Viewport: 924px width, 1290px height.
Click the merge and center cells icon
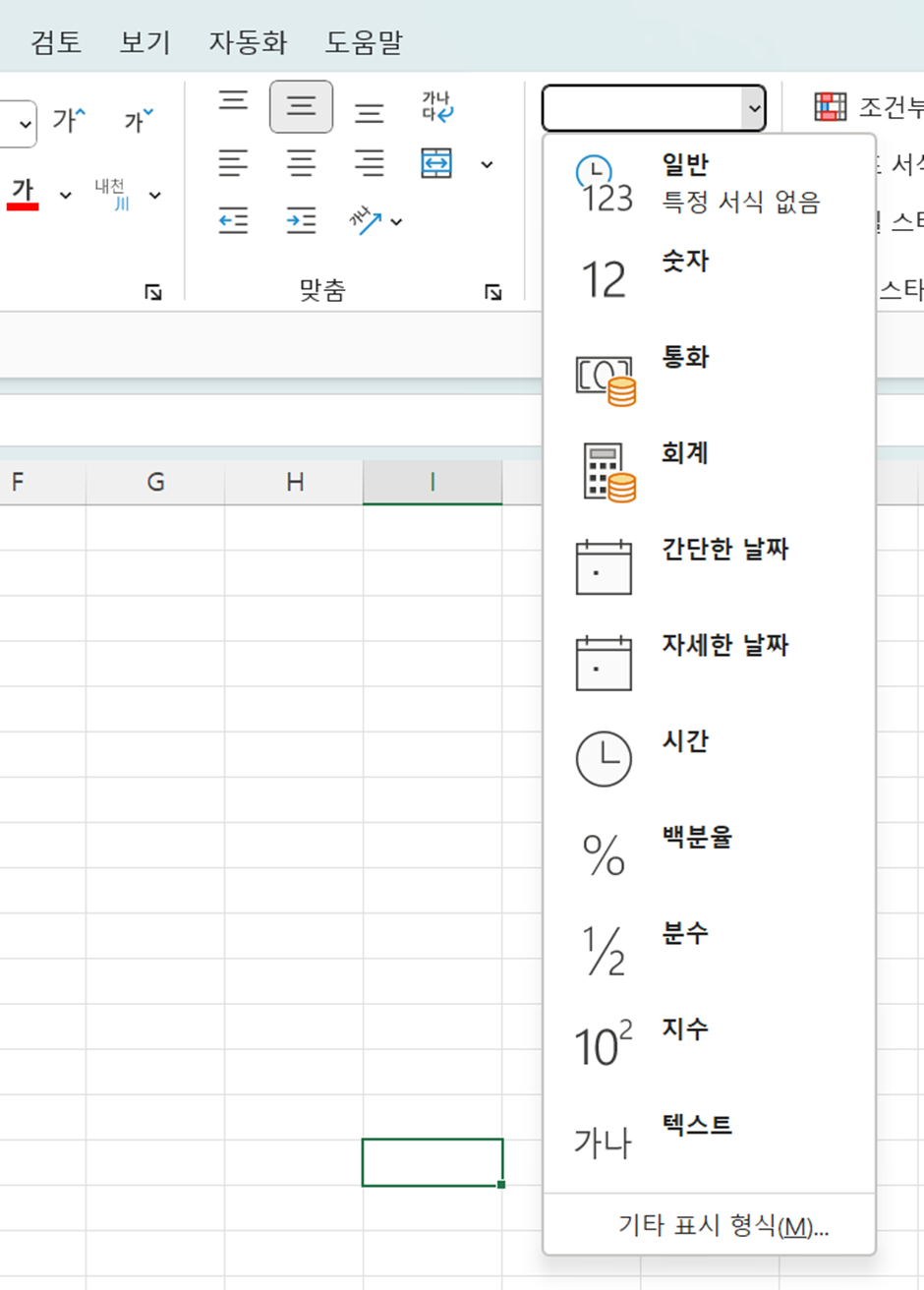click(435, 164)
